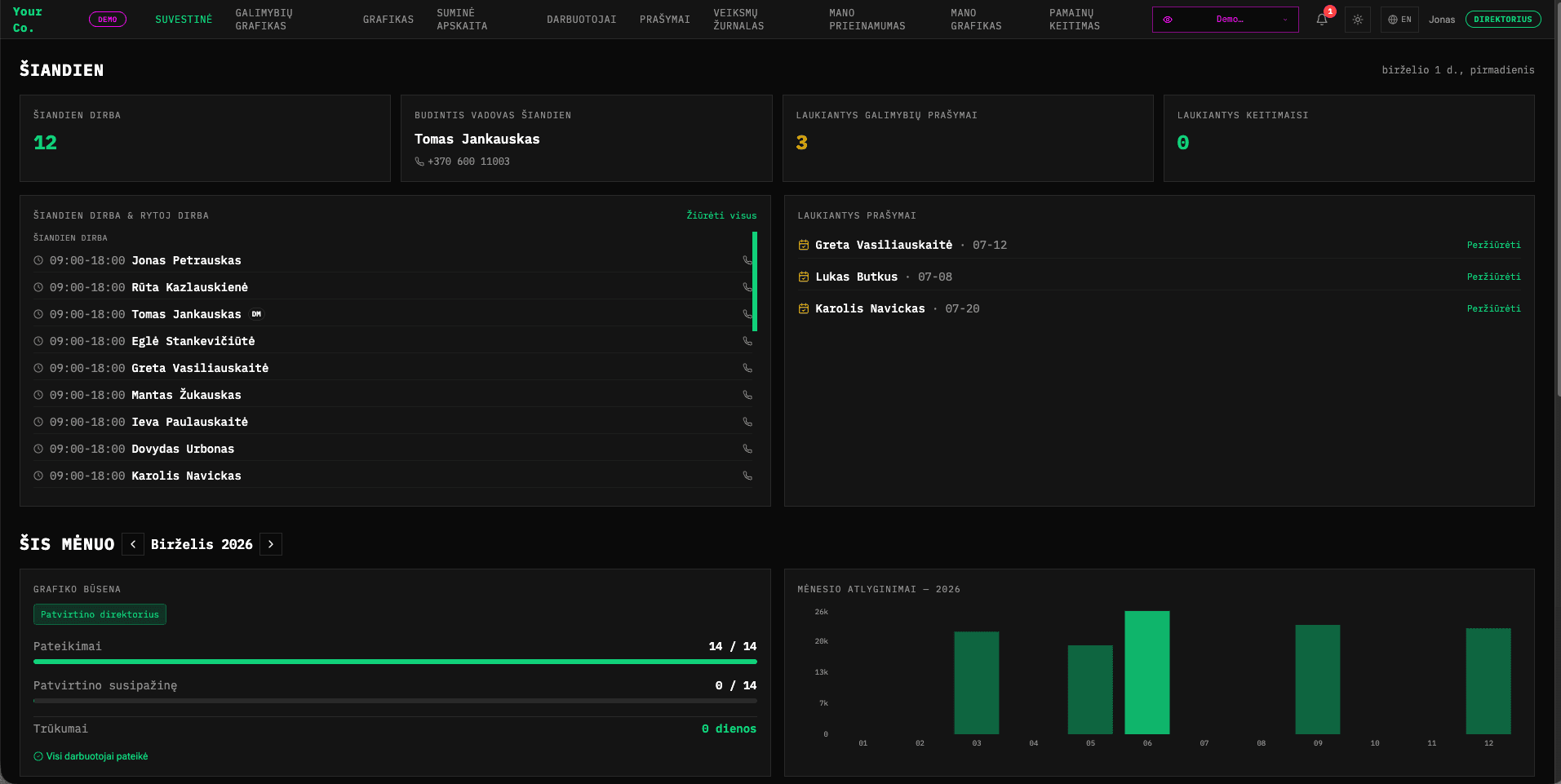Switch language with the EN globe button

[x=1399, y=20]
